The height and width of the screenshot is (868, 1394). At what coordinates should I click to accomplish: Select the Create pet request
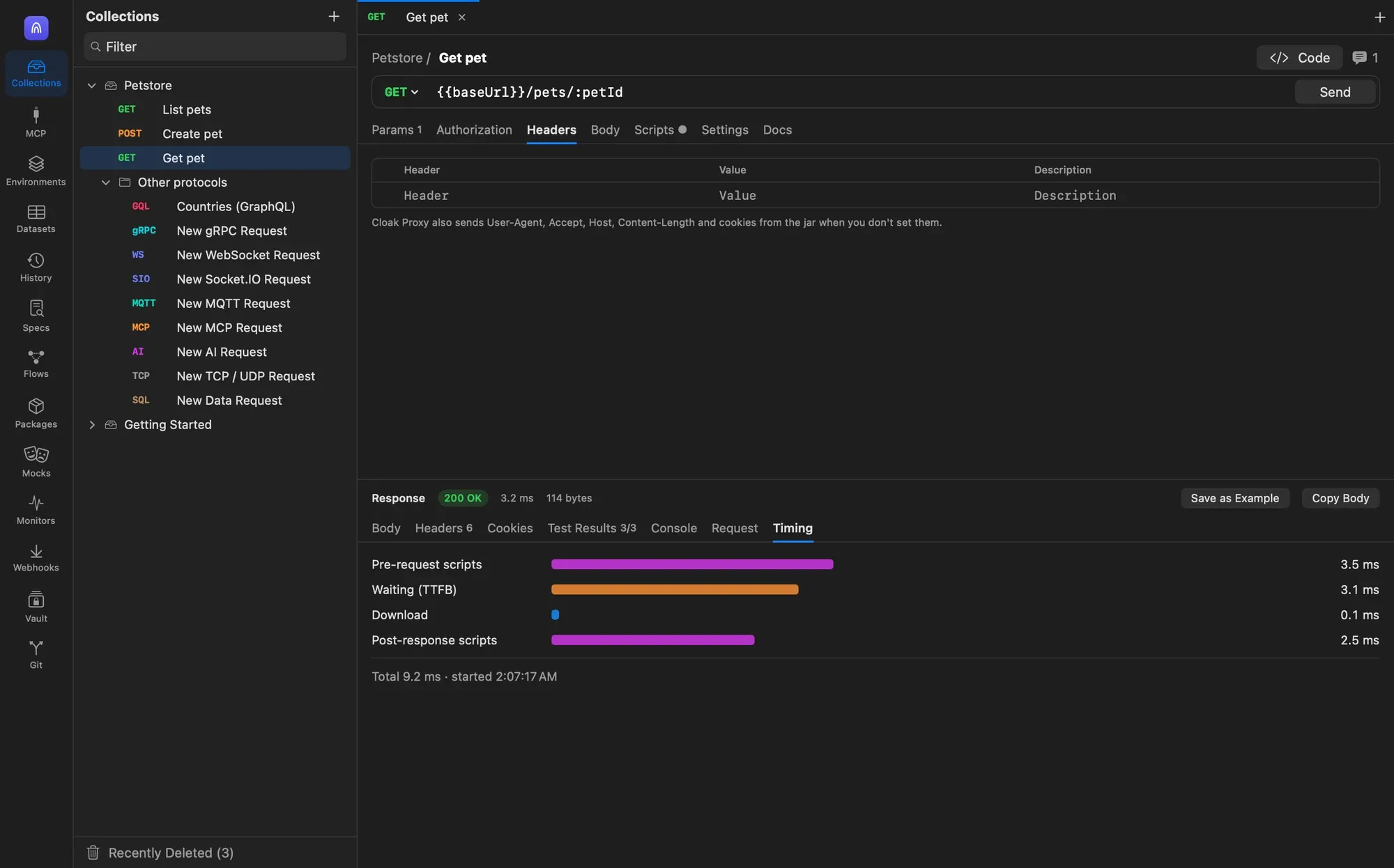pos(215,134)
